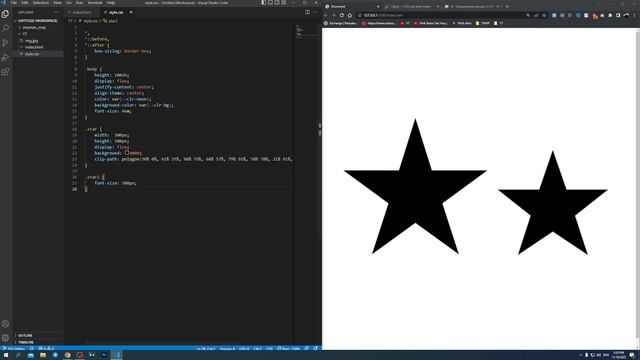Click the browser vertical scrollbar
This screenshot has width=640, height=360.
[x=638, y=188]
